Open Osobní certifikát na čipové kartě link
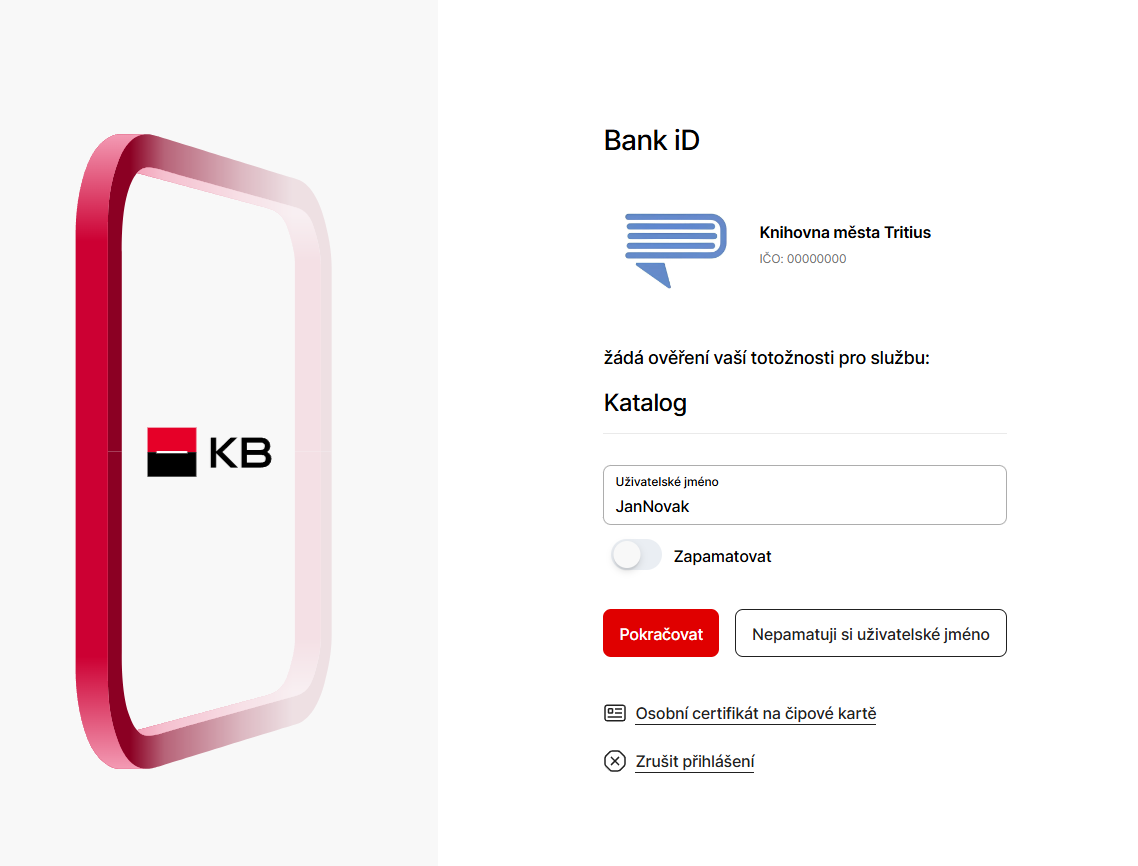 tap(755, 713)
